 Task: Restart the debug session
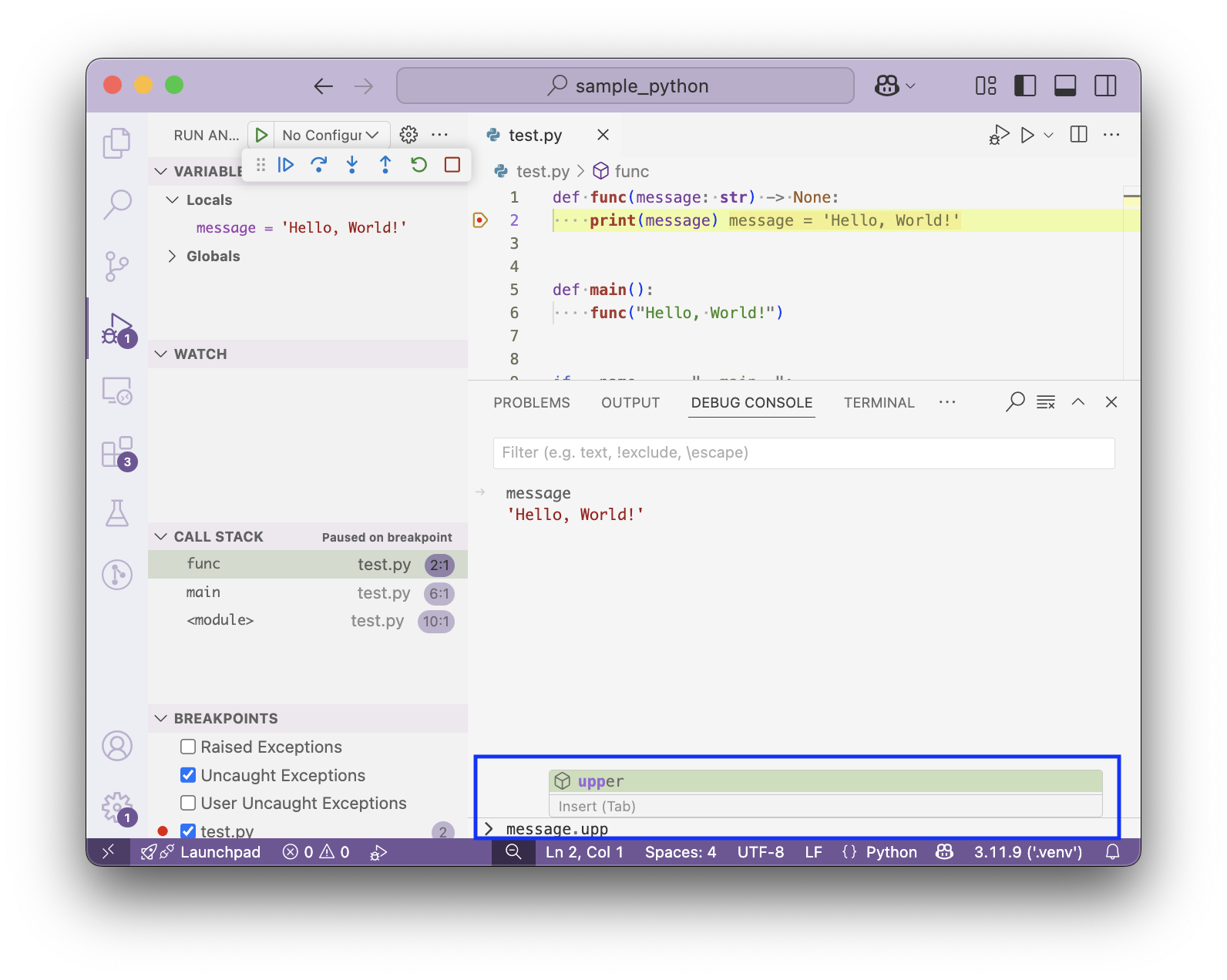[419, 164]
